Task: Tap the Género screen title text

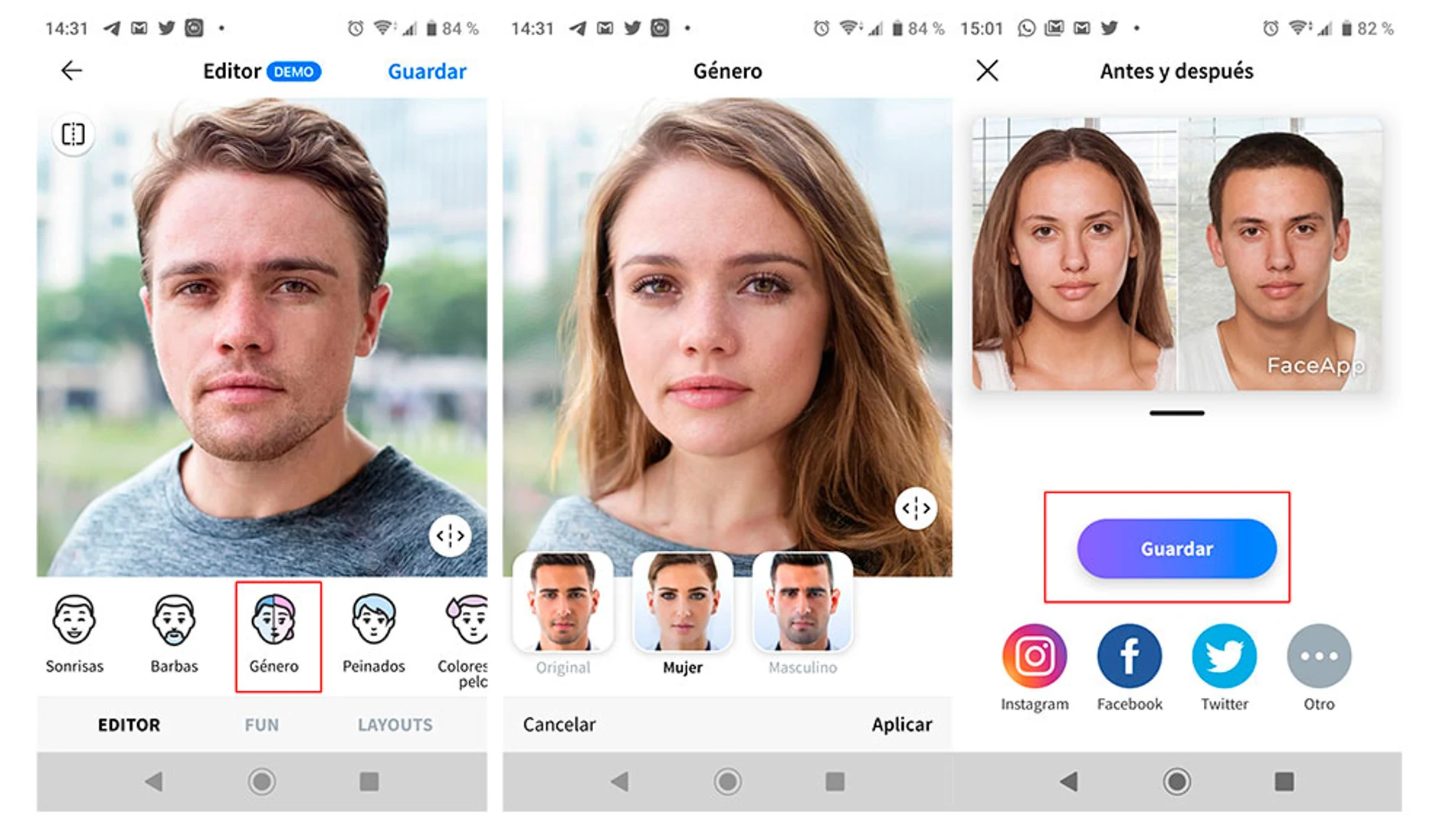Action: pos(727,71)
